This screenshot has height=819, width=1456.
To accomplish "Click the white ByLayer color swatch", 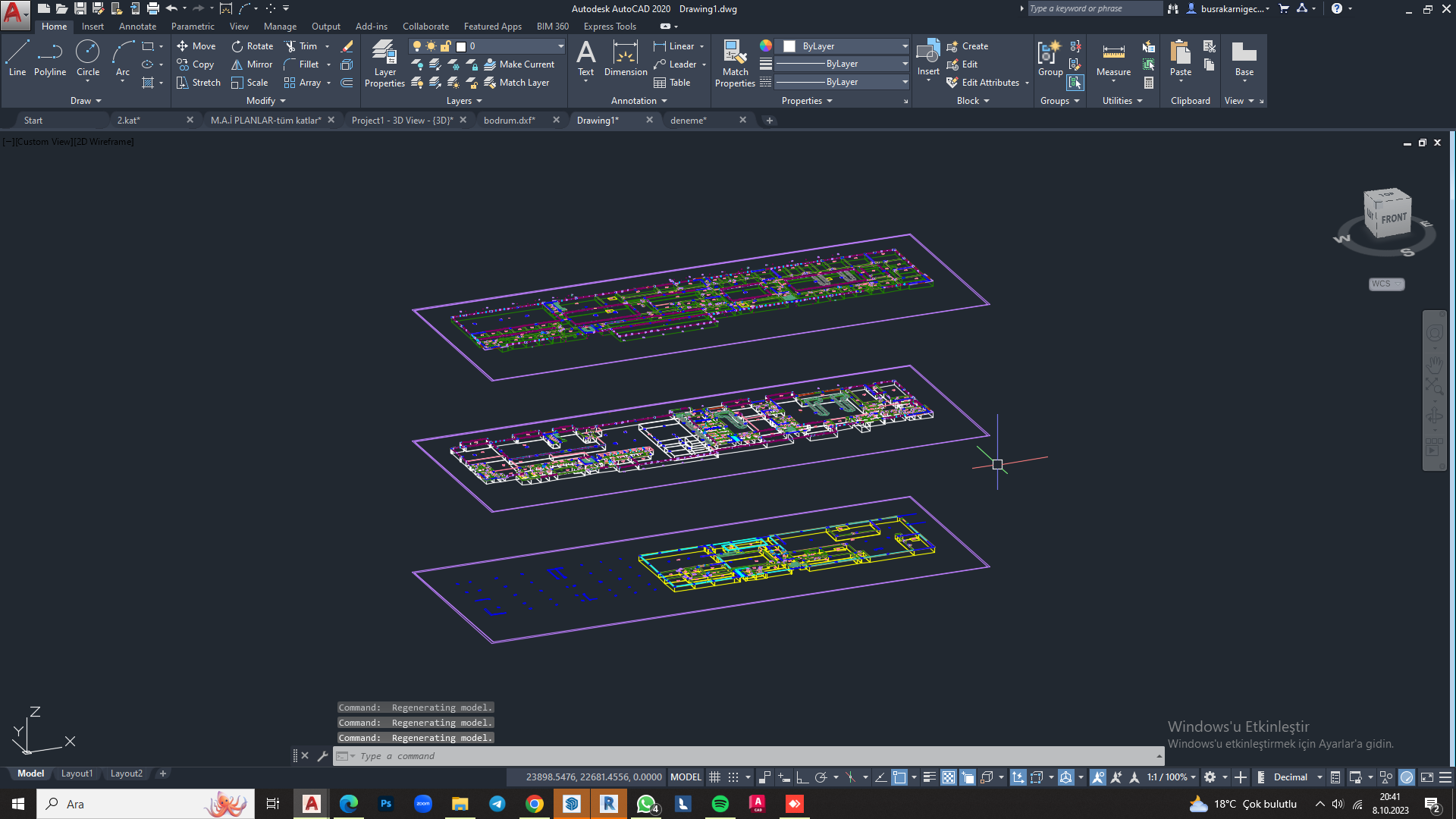I will pyautogui.click(x=789, y=45).
